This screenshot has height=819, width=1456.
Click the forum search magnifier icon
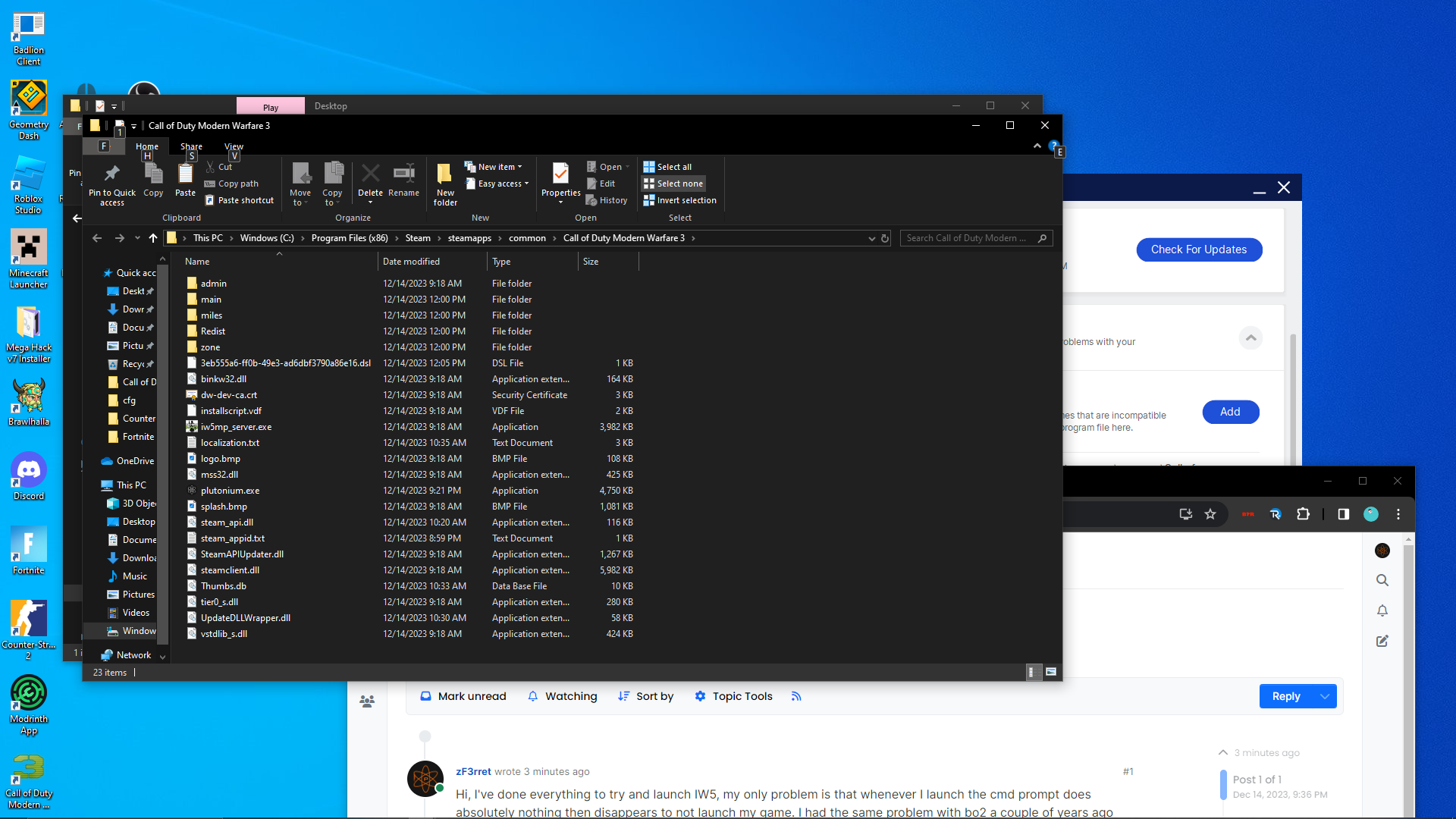point(1382,580)
